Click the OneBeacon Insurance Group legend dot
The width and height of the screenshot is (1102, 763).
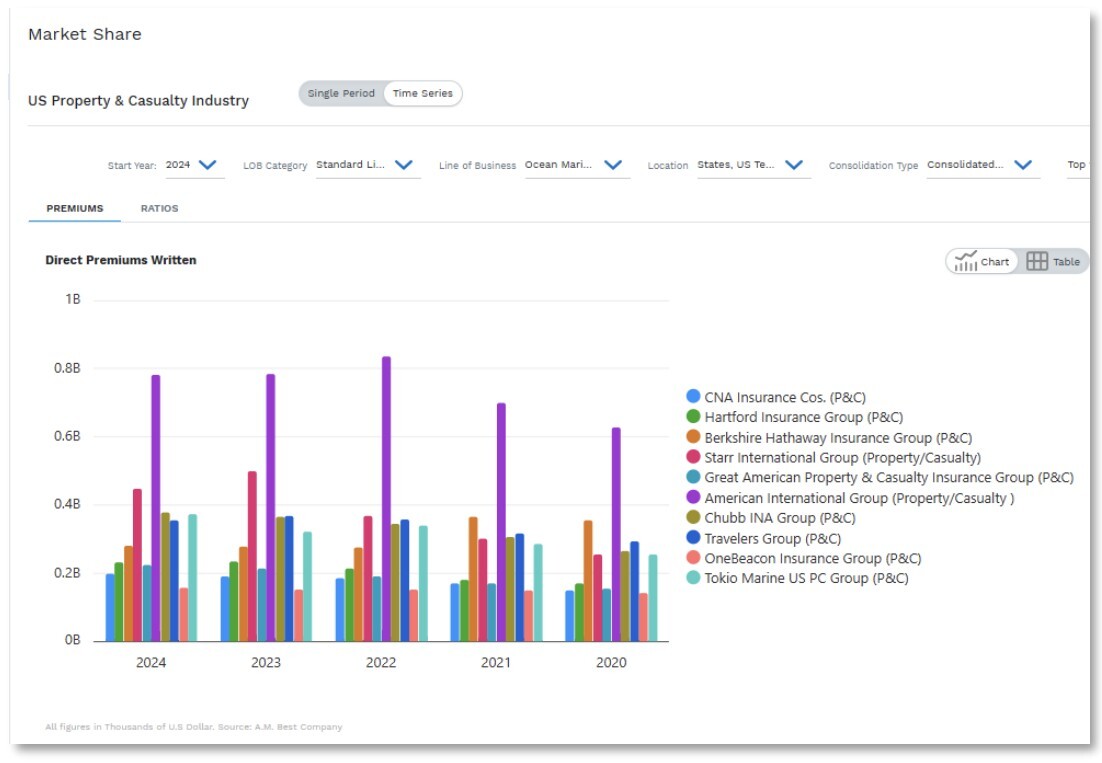693,558
